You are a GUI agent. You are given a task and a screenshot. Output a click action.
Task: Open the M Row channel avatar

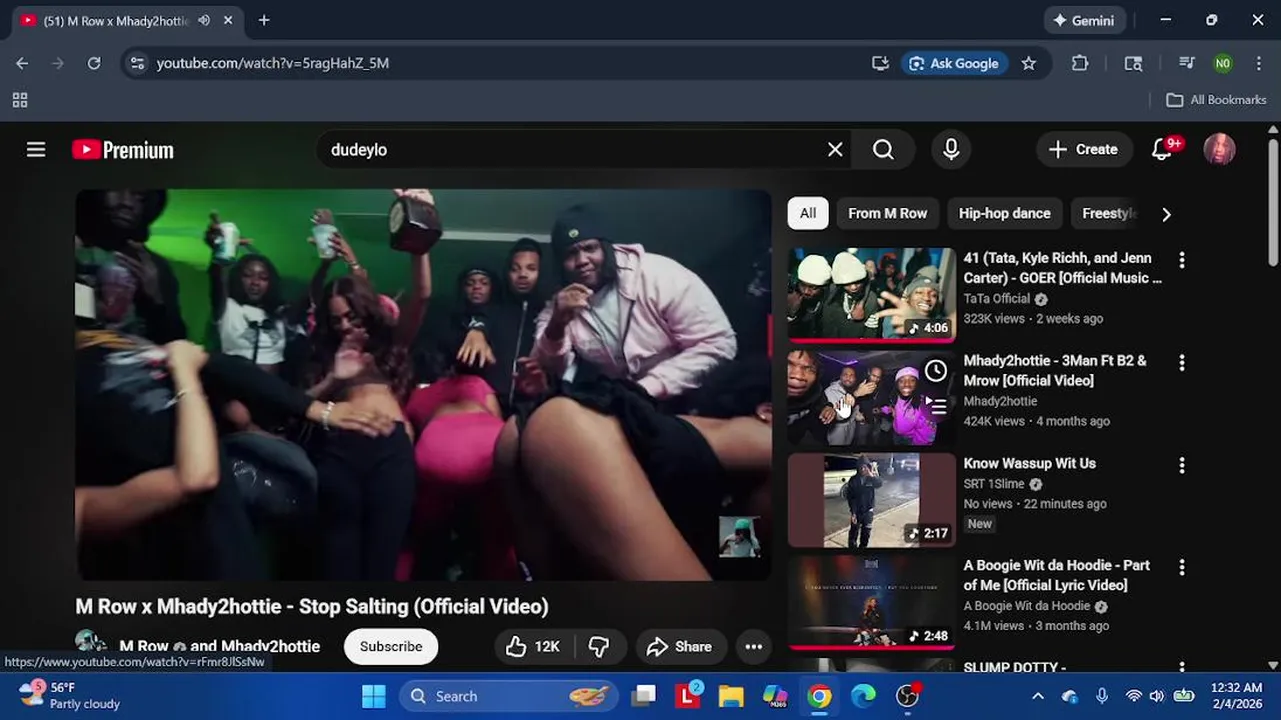[x=91, y=643]
